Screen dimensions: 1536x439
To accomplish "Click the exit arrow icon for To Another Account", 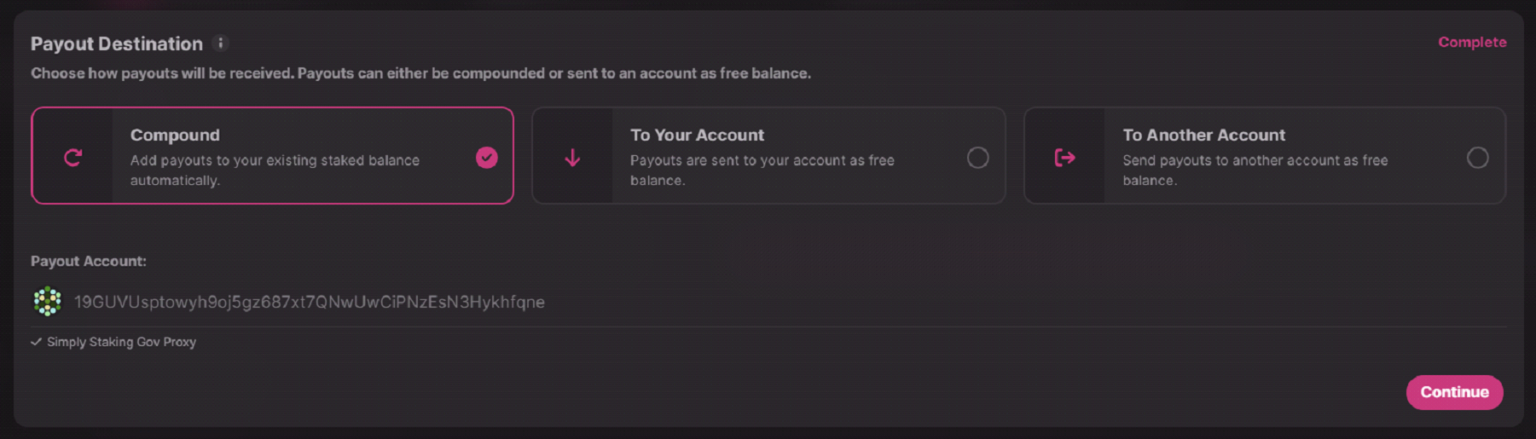I will (x=1065, y=157).
